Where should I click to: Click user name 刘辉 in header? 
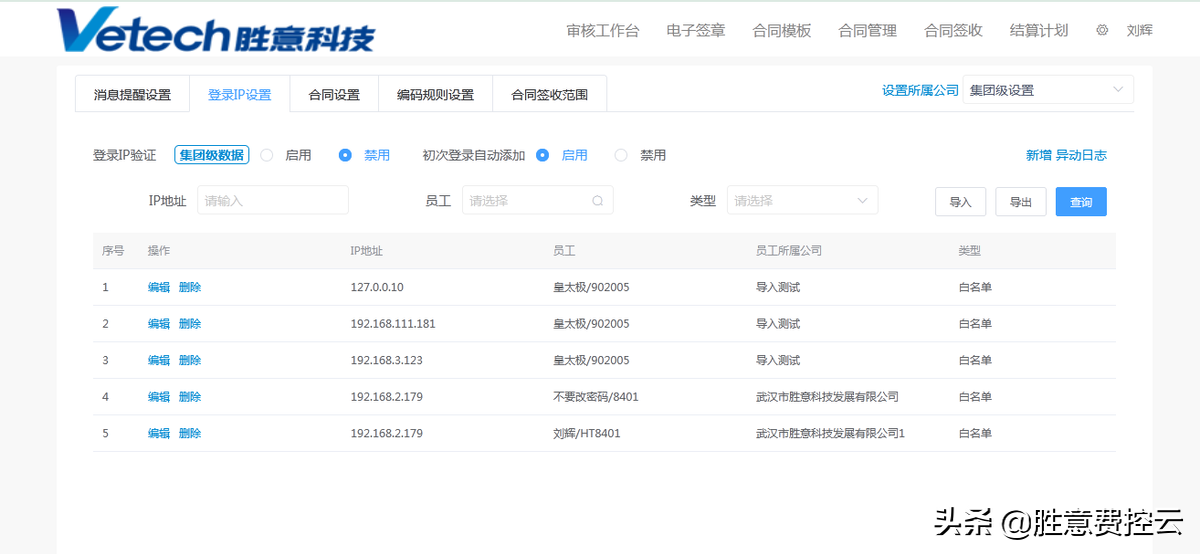tap(1140, 30)
